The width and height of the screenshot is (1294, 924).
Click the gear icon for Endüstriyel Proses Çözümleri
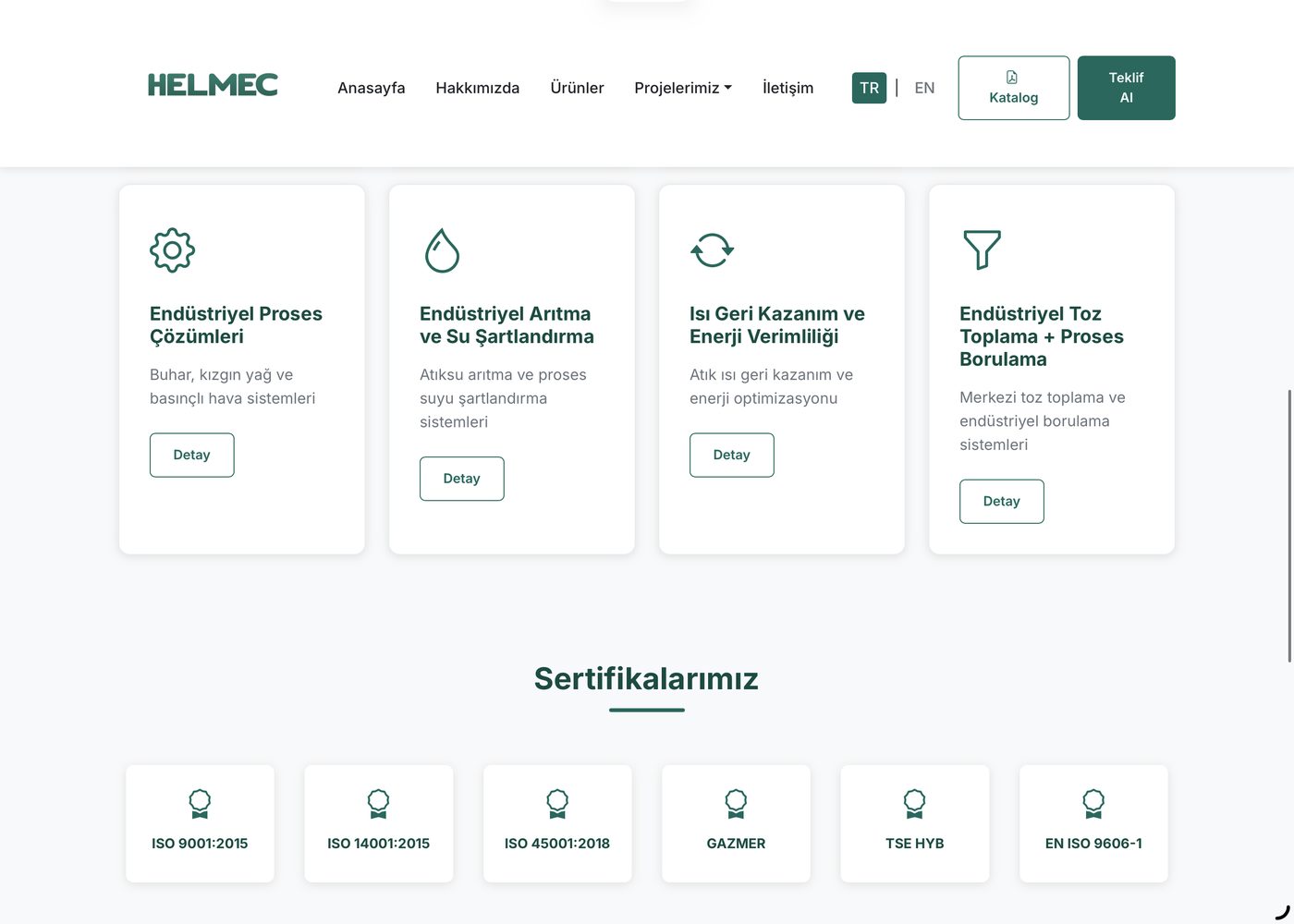pos(173,249)
